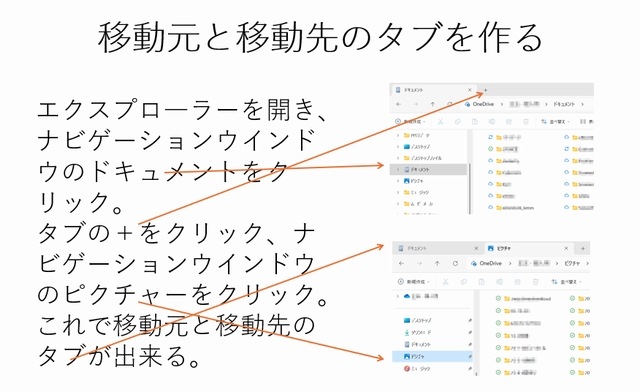The width and height of the screenshot is (640, 392).
Task: Click ピクチャ breadcrumb in two-tab Explorer address bar
Action: tap(572, 264)
